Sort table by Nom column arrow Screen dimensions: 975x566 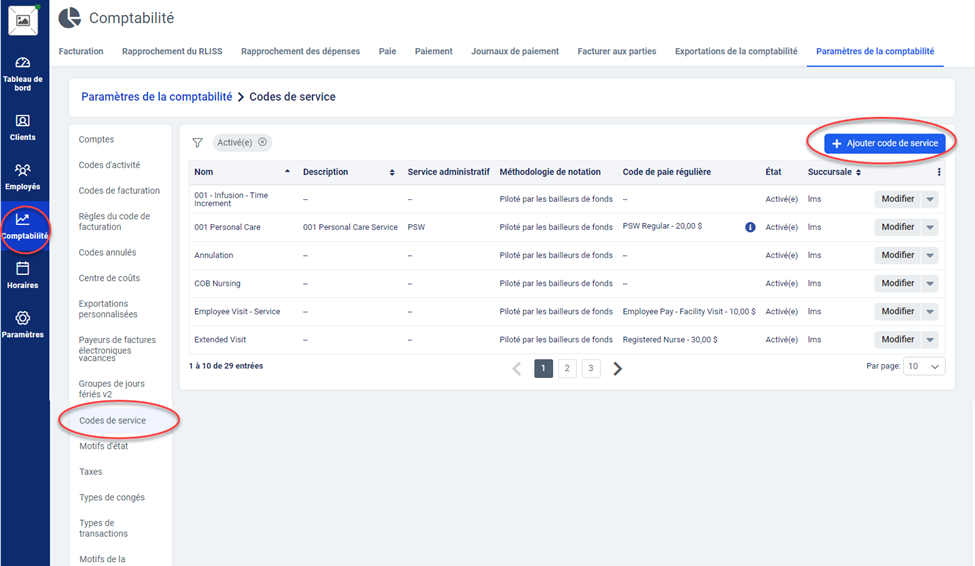(x=287, y=172)
